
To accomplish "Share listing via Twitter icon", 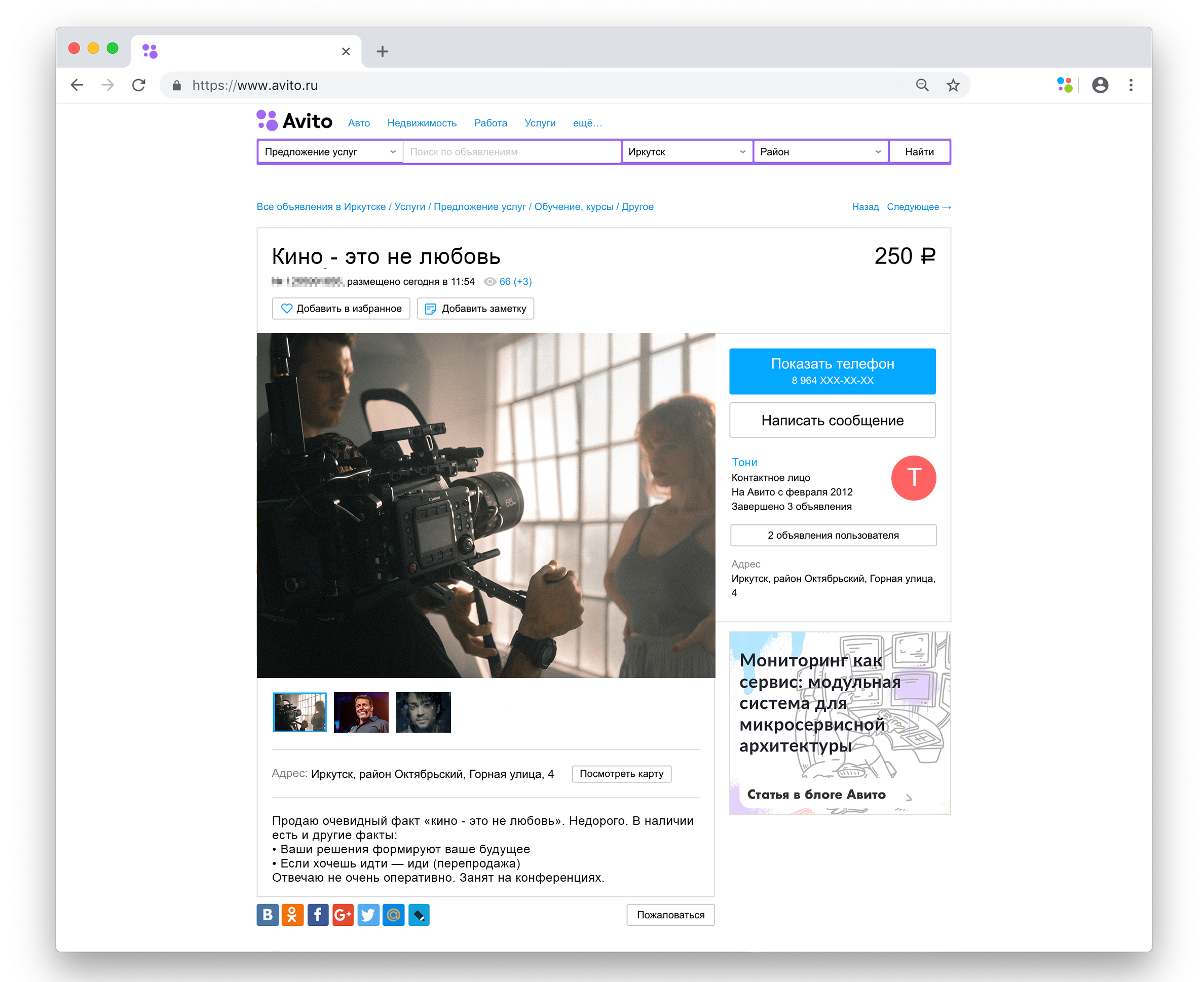I will 368,915.
